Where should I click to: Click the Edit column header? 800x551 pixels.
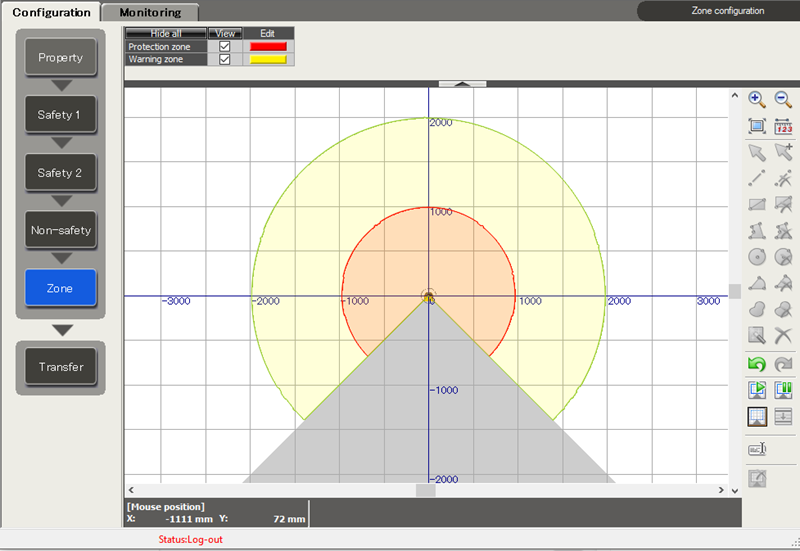coord(268,33)
